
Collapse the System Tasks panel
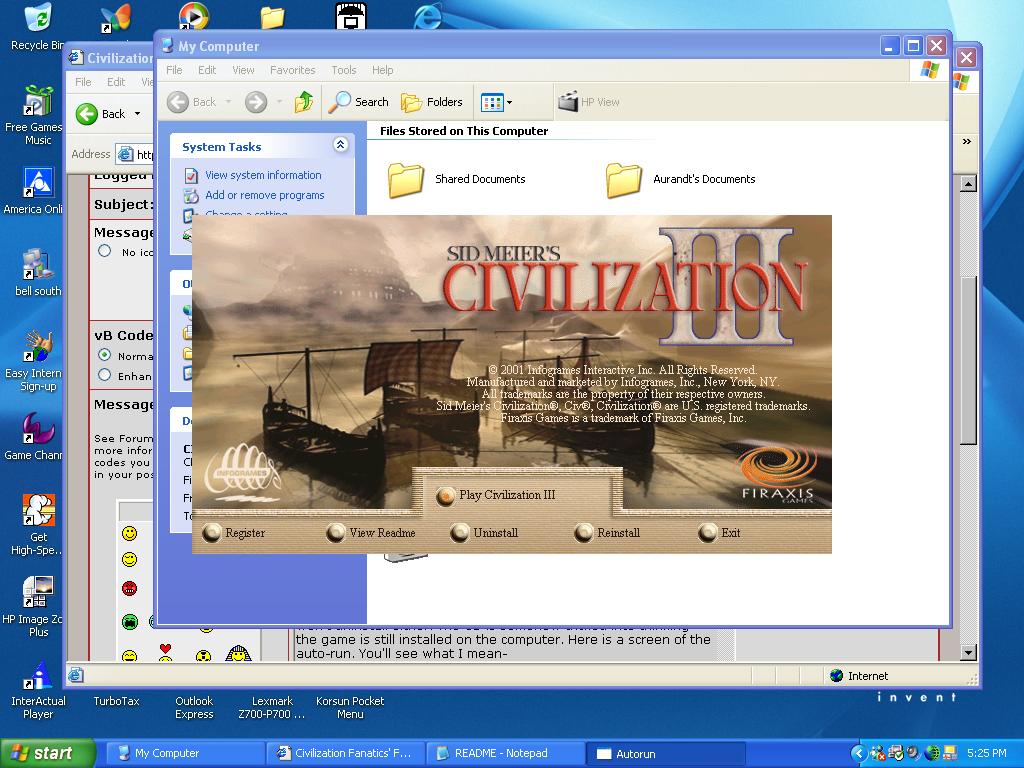click(x=340, y=145)
